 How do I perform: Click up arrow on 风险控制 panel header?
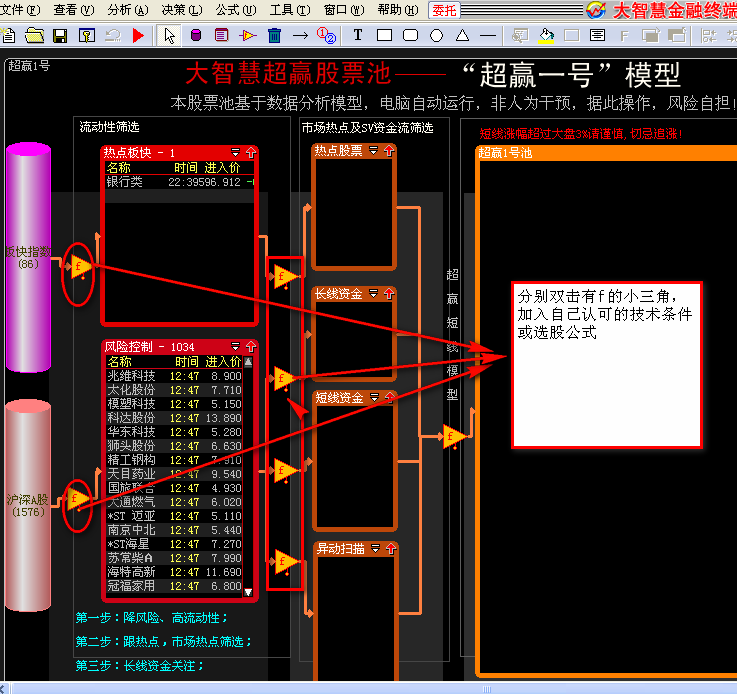tap(251, 346)
